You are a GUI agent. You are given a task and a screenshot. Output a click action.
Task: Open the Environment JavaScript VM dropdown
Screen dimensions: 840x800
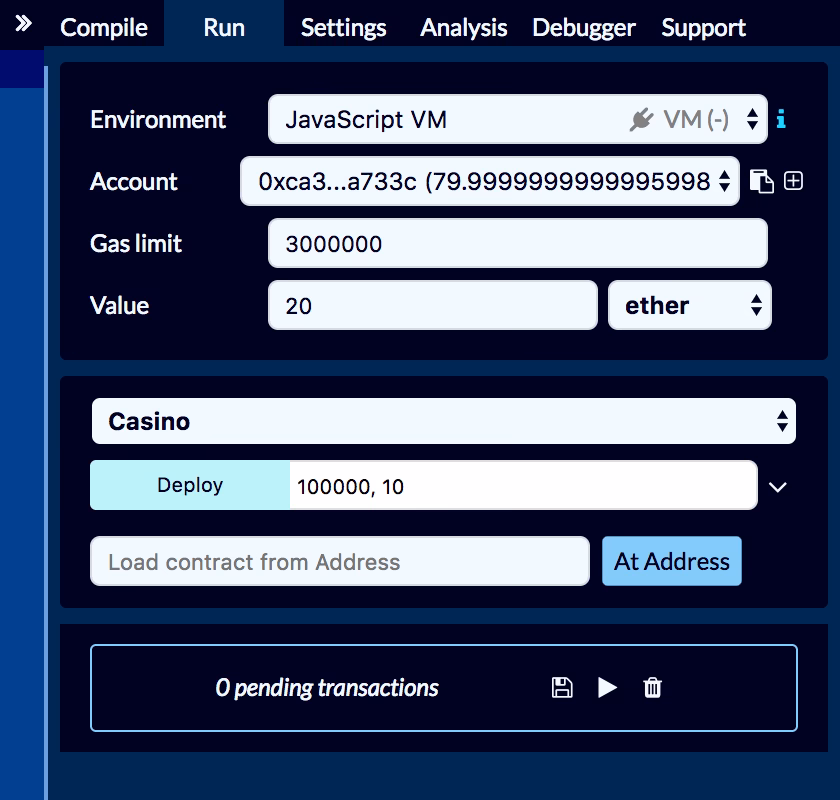(x=517, y=120)
